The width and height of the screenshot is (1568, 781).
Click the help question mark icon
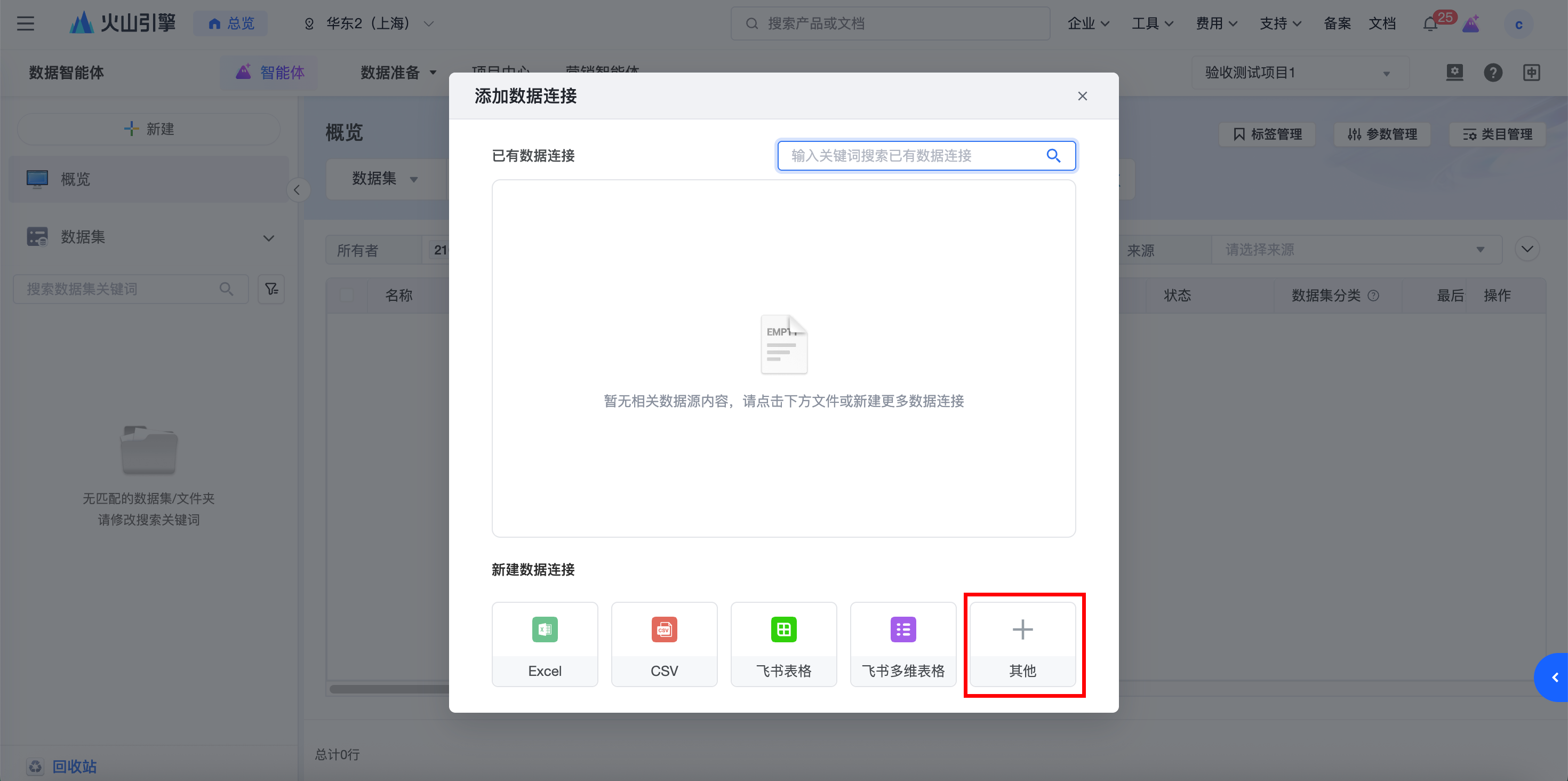1492,73
